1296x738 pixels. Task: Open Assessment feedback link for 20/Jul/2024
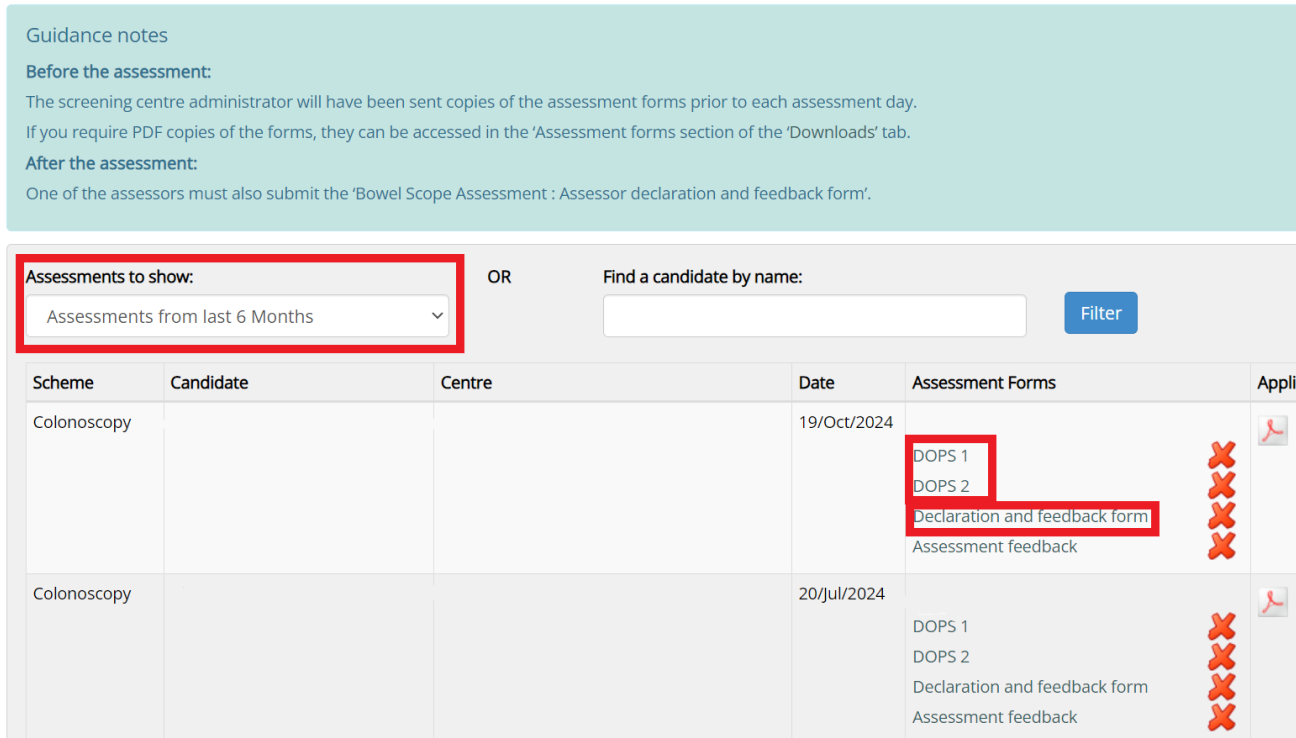[994, 717]
